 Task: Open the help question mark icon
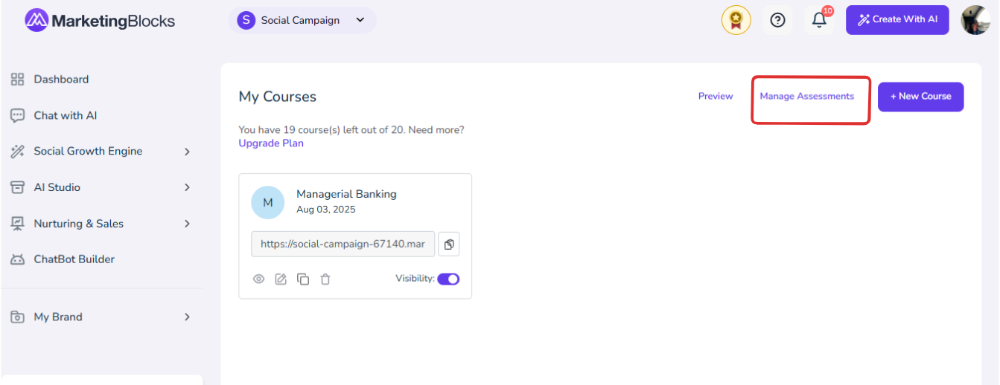[x=777, y=20]
